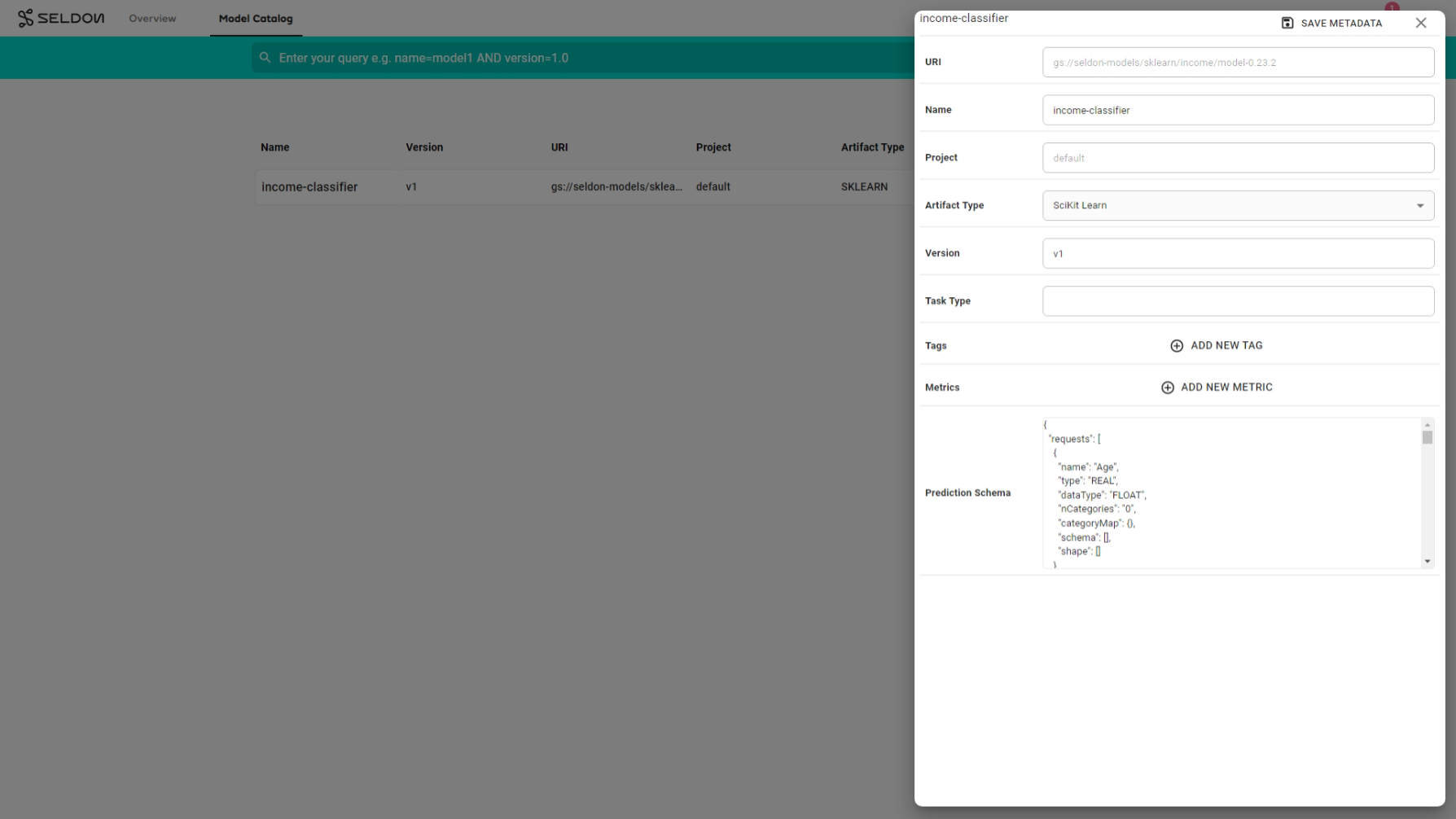Click the Tags label
The width and height of the screenshot is (1456, 819).
pos(936,346)
